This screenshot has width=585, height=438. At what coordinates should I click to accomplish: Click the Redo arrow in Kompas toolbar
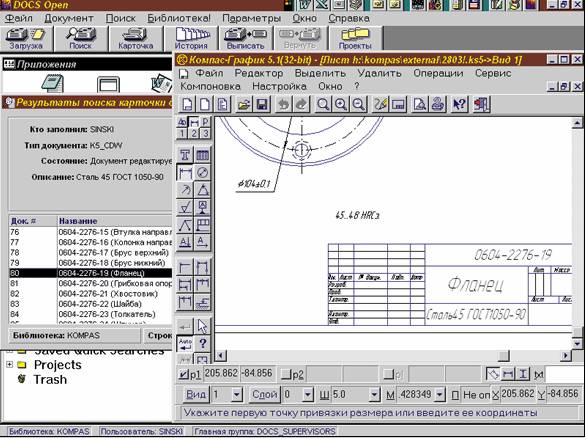301,104
